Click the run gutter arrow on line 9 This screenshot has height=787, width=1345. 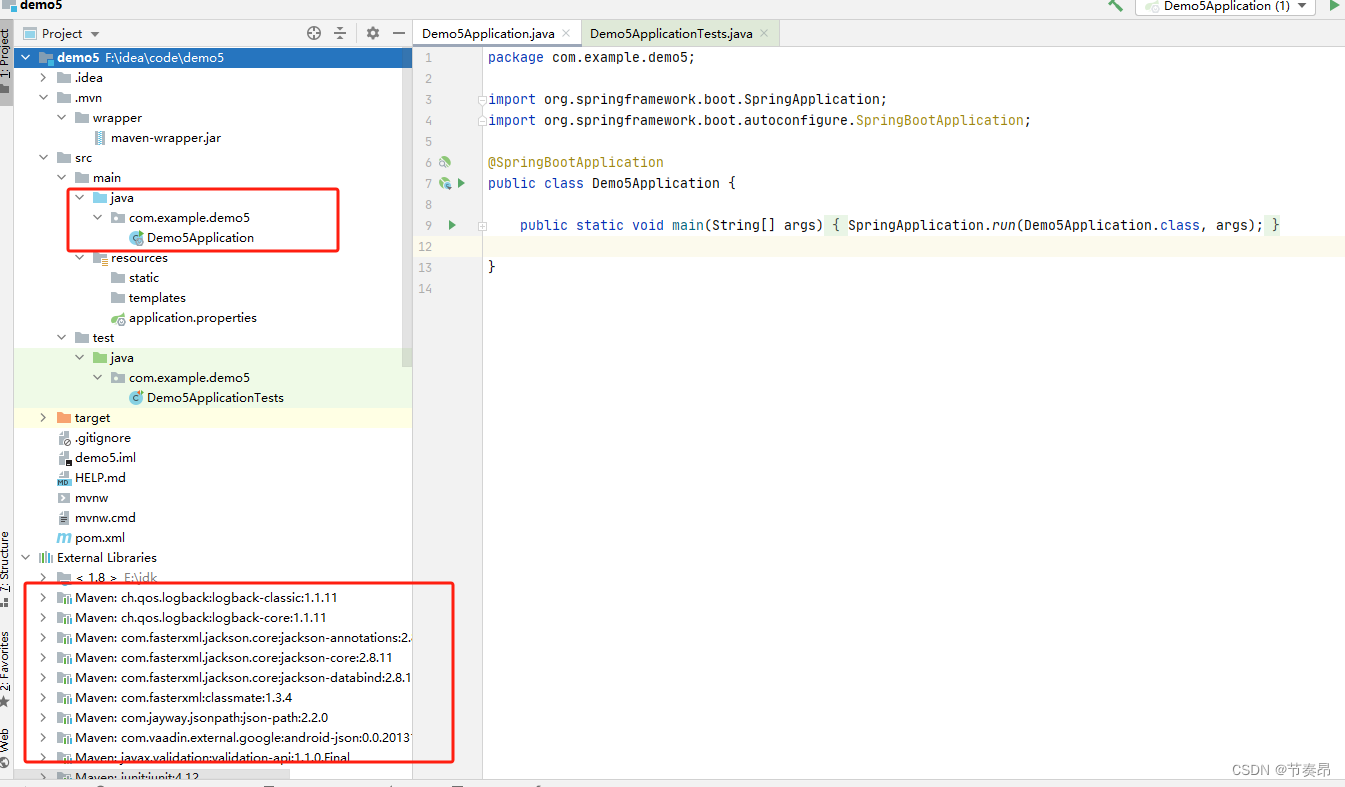point(452,225)
